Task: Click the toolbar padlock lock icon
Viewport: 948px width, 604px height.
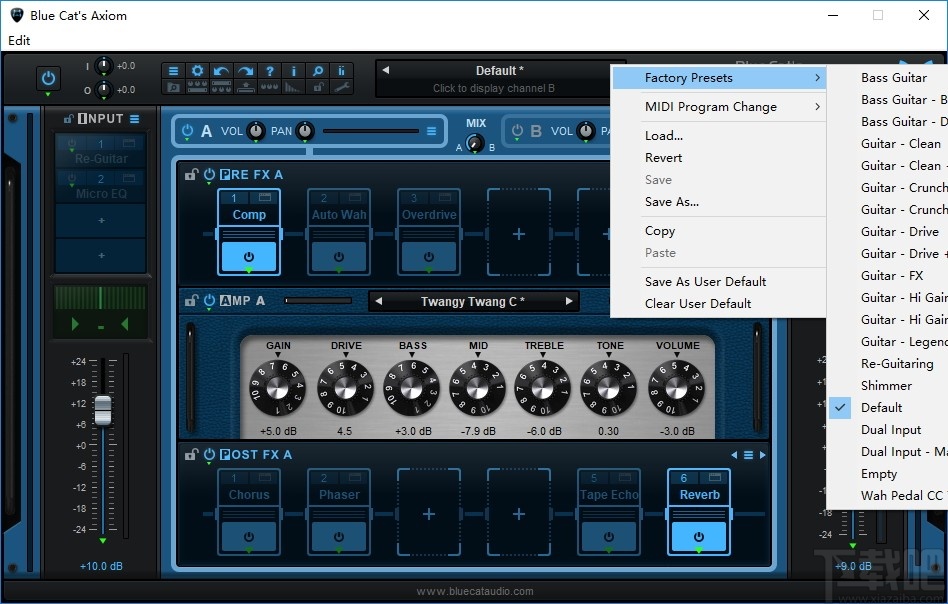Action: coord(317,87)
